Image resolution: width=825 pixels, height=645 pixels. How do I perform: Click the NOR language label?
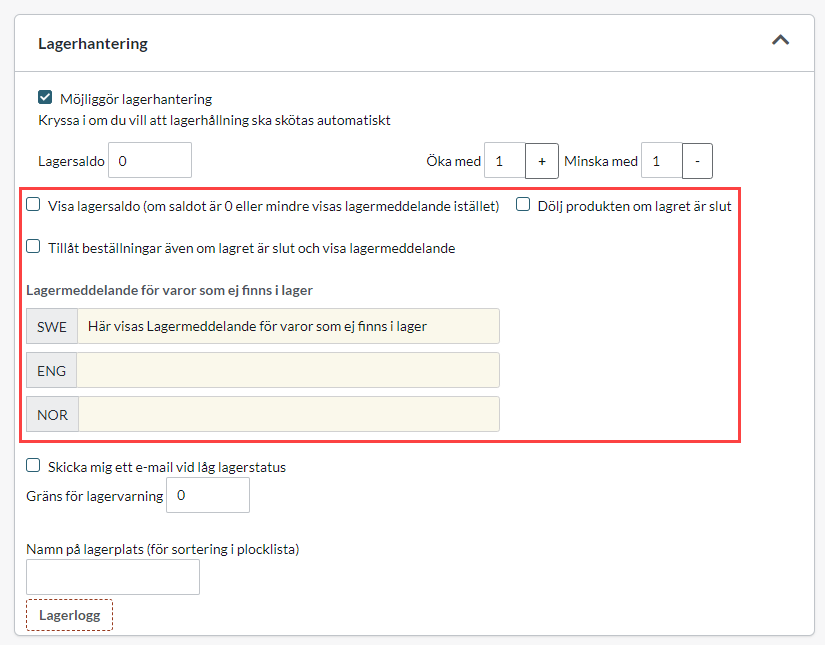(52, 414)
